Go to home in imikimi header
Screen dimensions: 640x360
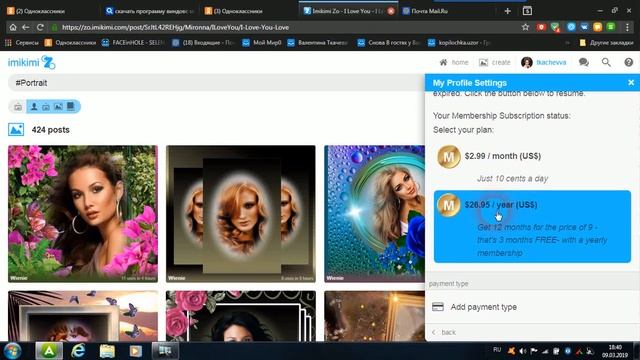(453, 62)
